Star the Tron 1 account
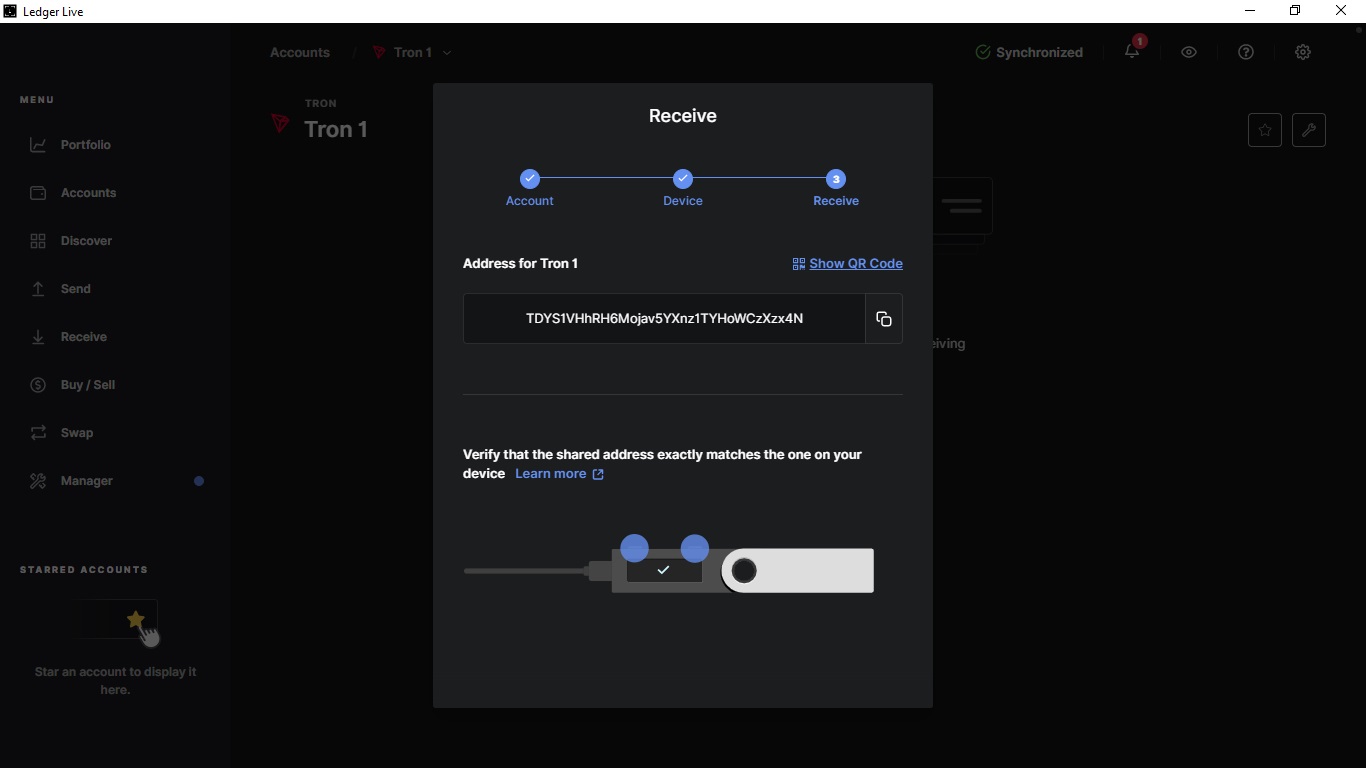Screen dimensions: 1366x768 1265,130
